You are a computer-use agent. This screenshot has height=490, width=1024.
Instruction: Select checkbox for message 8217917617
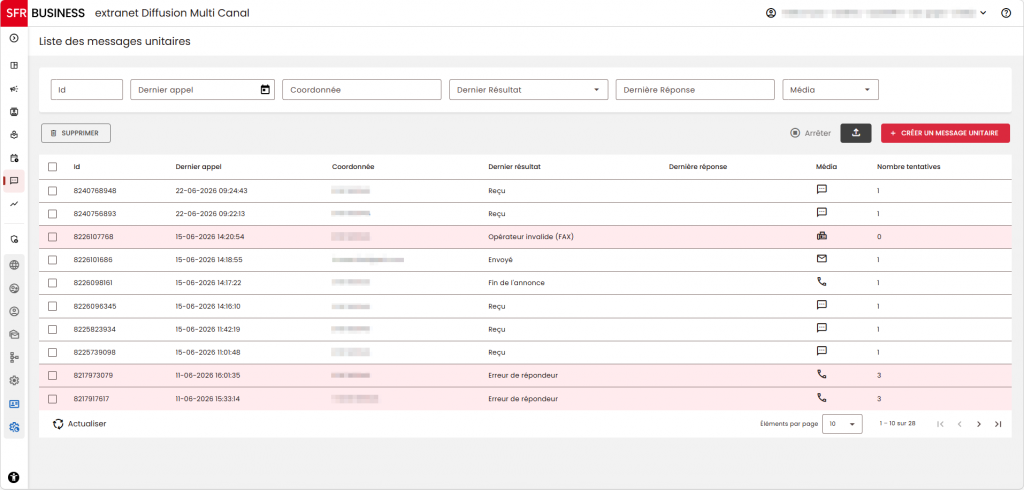coord(52,399)
